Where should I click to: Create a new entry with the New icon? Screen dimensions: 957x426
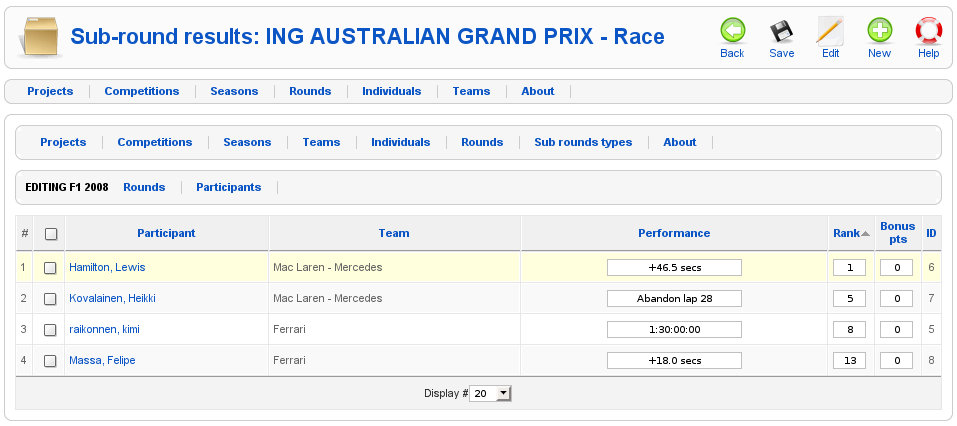[x=879, y=31]
